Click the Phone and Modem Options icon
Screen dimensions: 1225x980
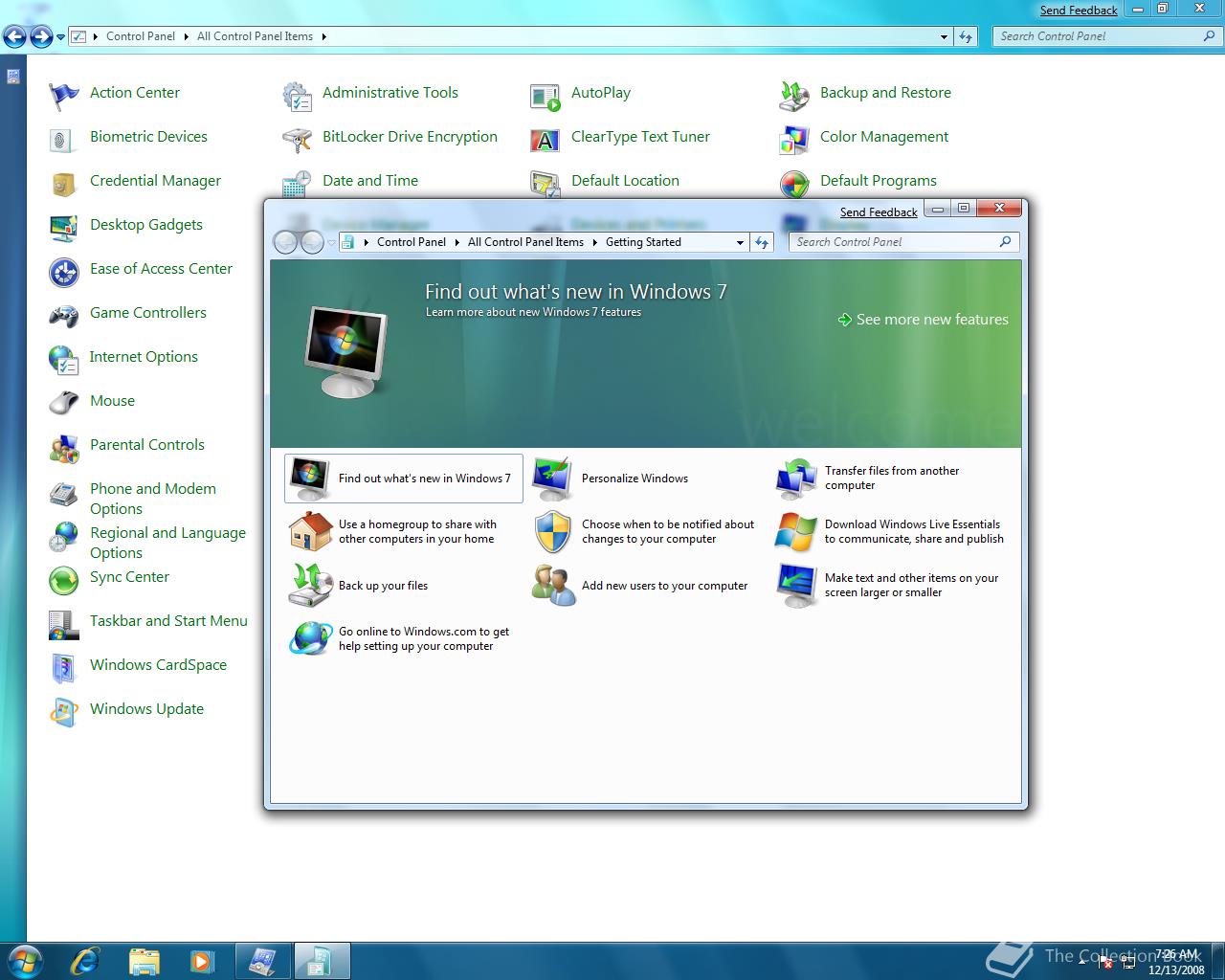(x=64, y=494)
